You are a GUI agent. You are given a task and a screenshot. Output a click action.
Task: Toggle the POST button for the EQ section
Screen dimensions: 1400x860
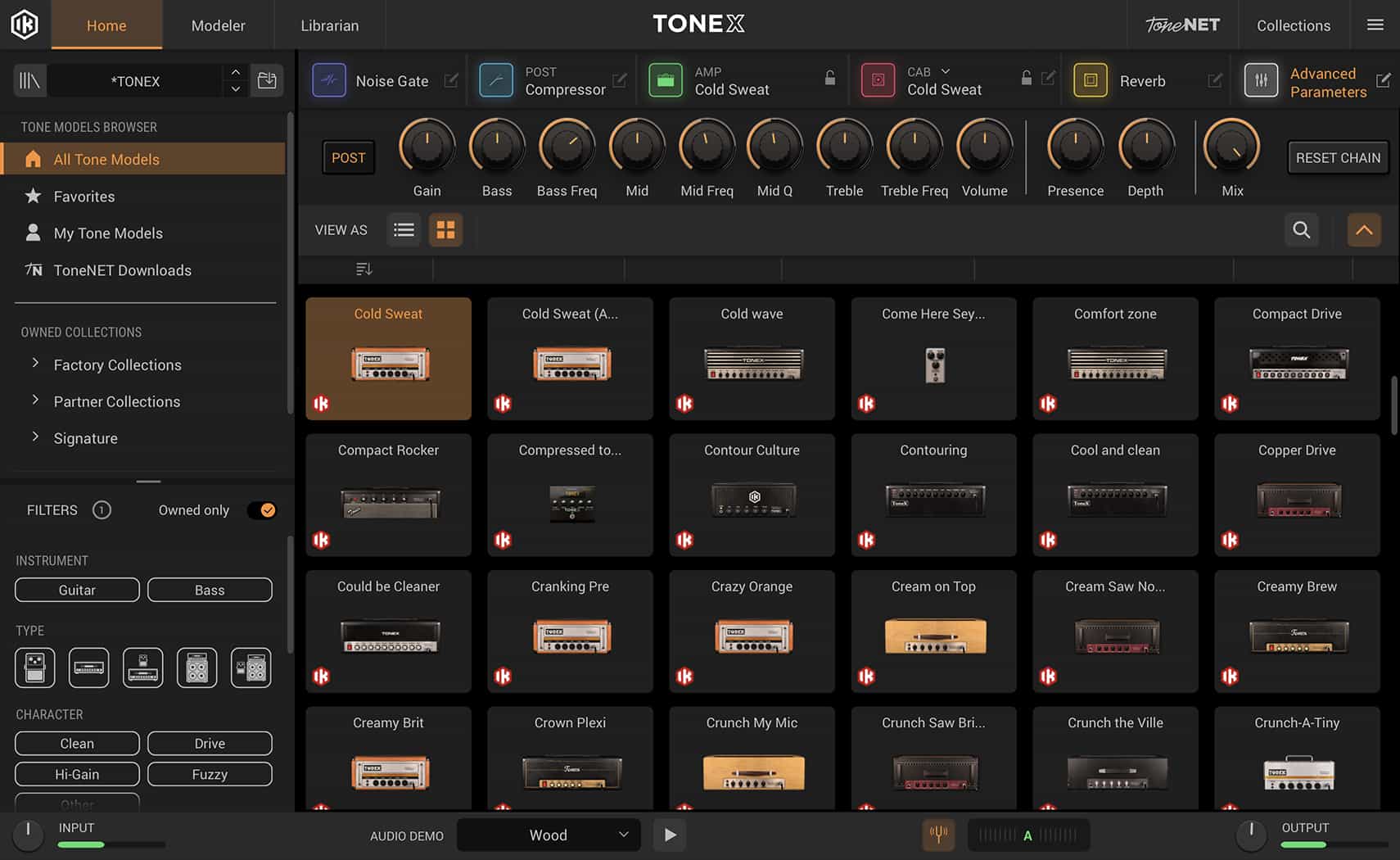[348, 157]
